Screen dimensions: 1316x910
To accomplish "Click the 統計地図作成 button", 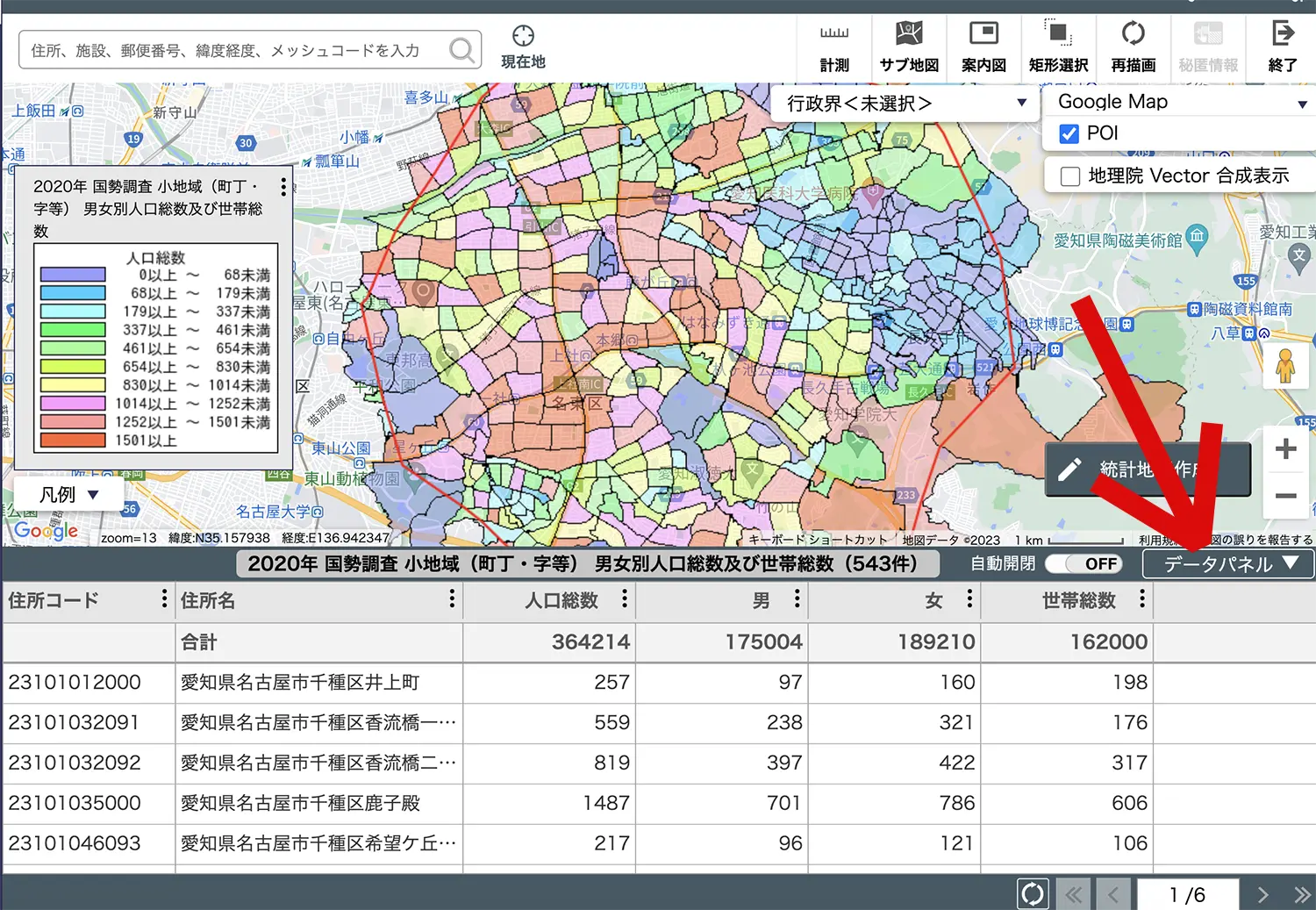I will [x=1147, y=469].
